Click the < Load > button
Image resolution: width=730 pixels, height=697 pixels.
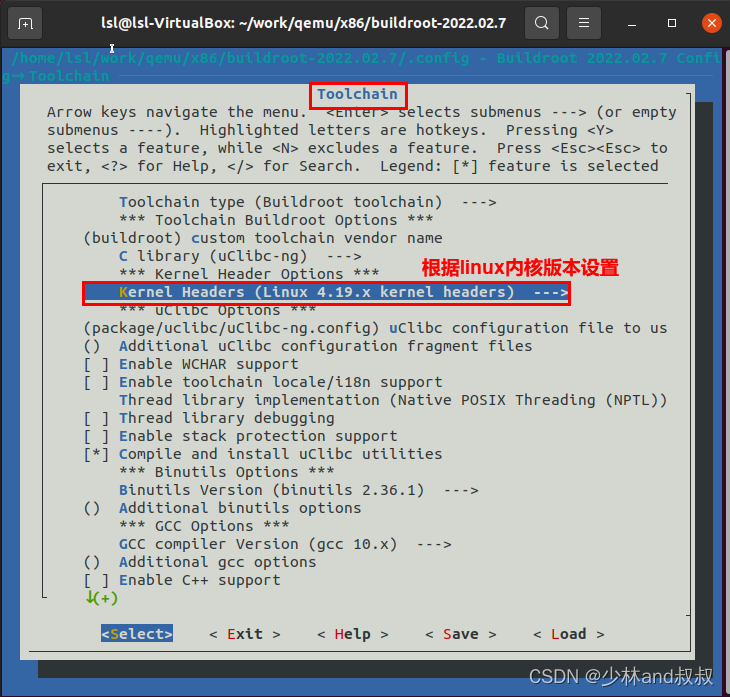point(569,634)
